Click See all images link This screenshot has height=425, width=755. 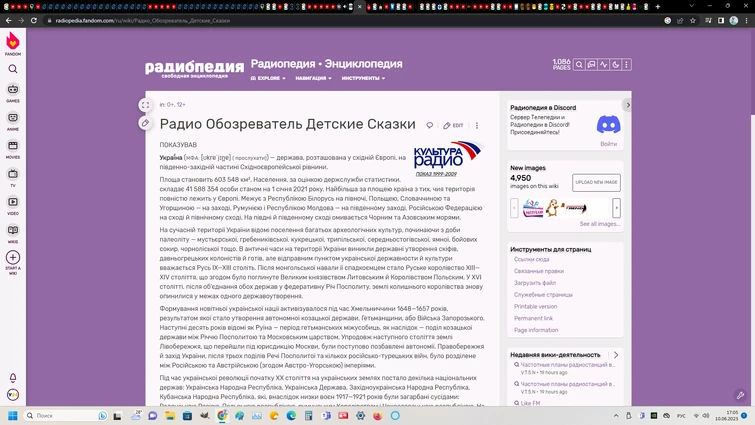pyautogui.click(x=599, y=224)
